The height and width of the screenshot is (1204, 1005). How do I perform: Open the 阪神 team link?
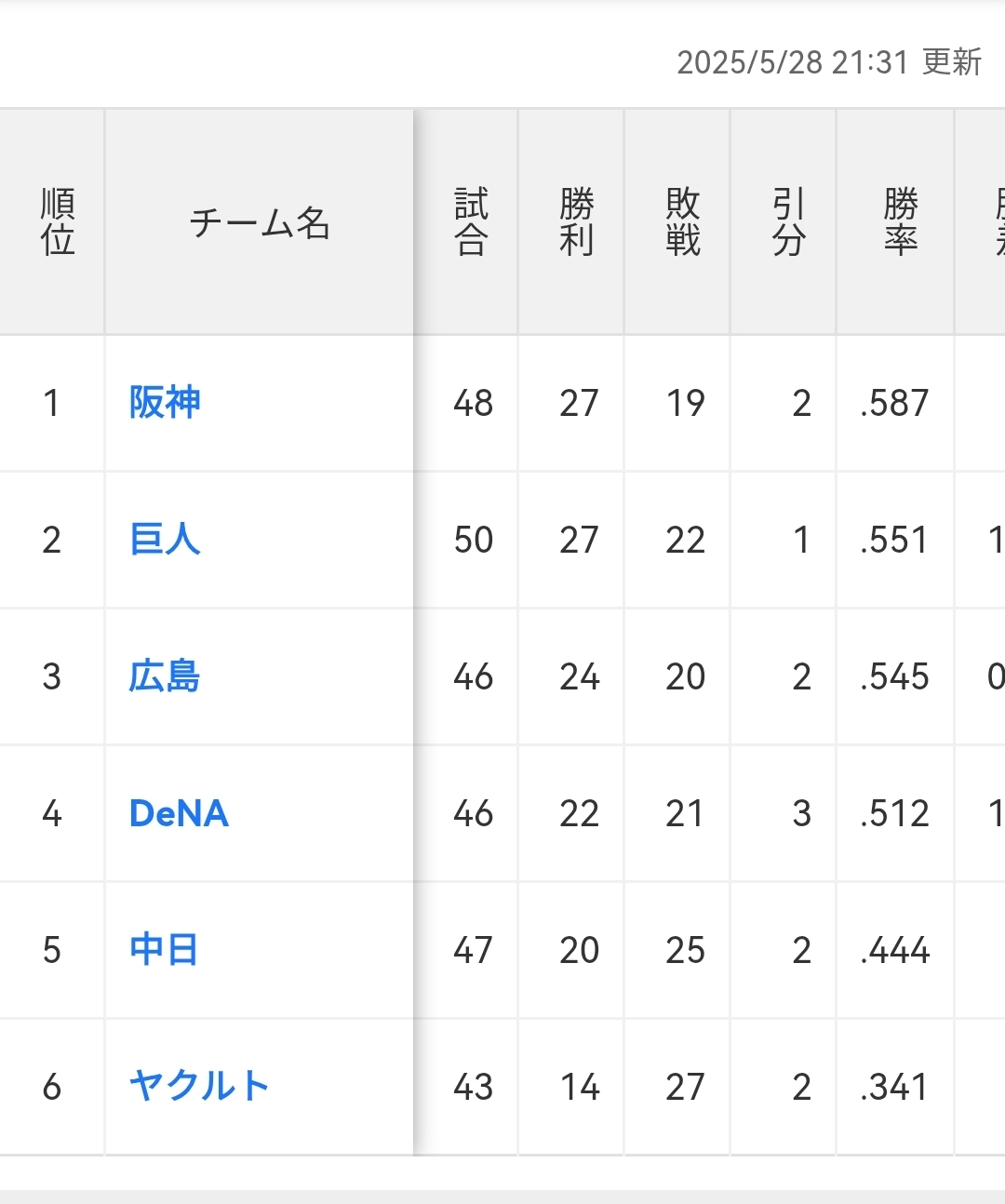[x=165, y=403]
